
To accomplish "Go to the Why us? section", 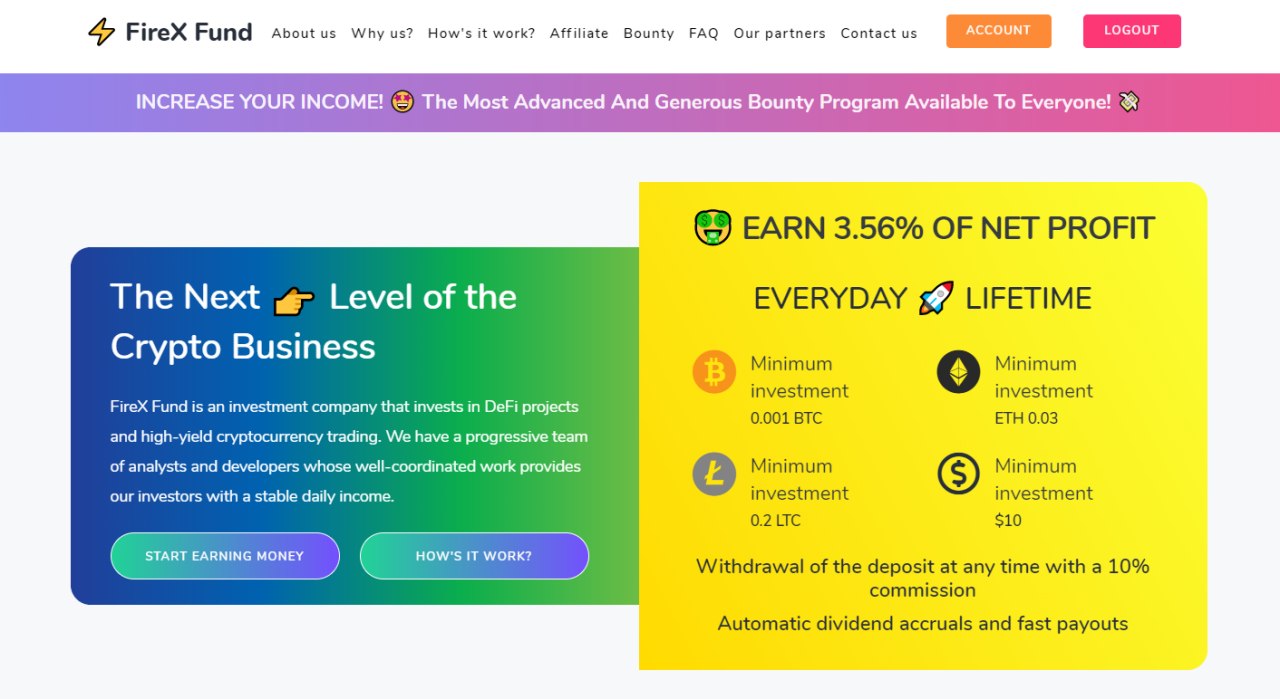I will [x=382, y=33].
